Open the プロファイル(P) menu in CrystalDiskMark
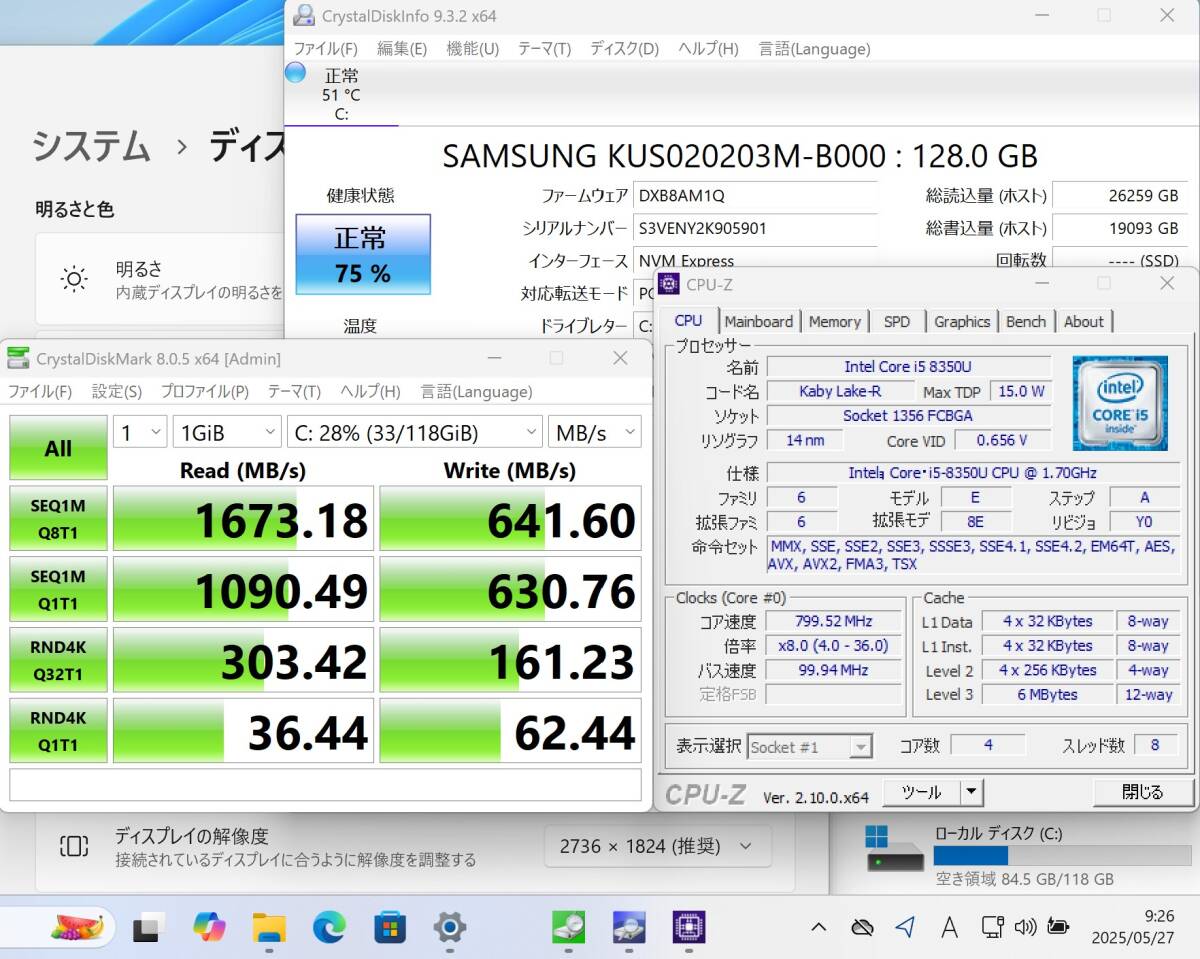The image size is (1200, 959). coord(205,392)
